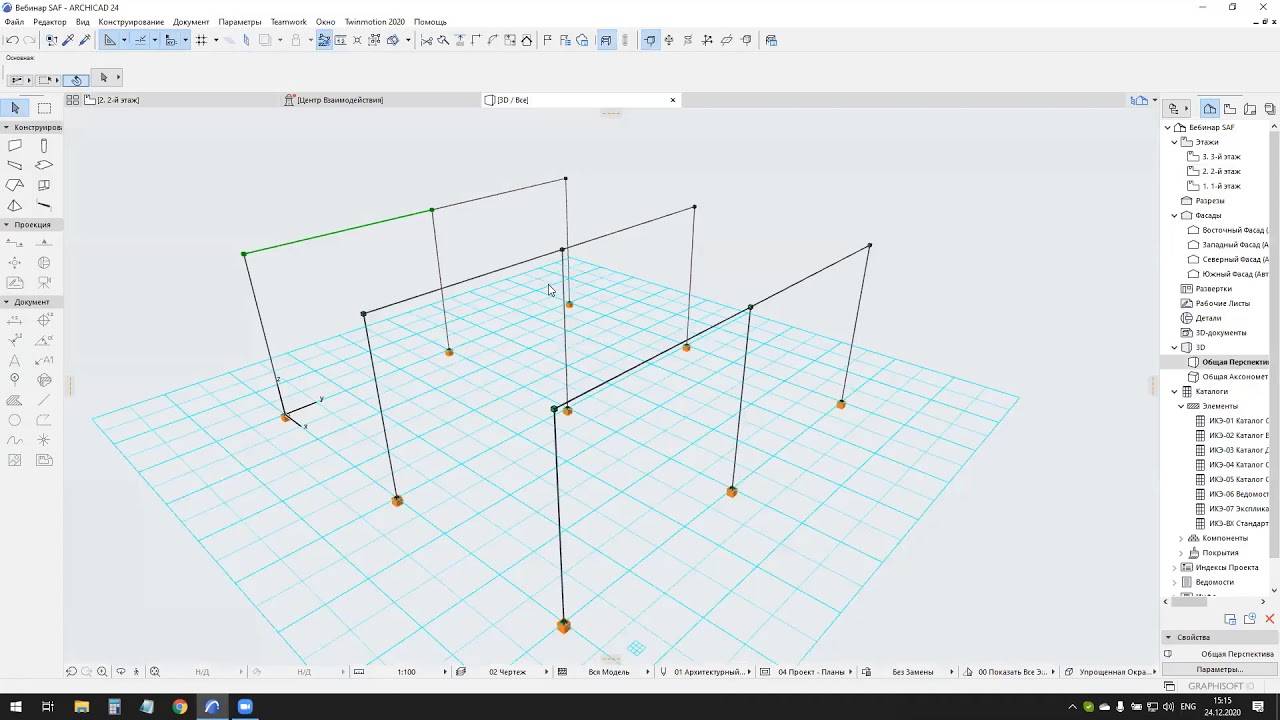The height and width of the screenshot is (720, 1280).
Task: Click the Inject Parameters syringe icon
Action: coord(85,40)
